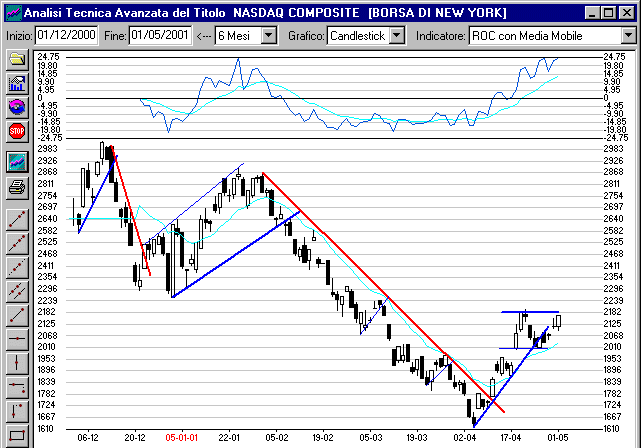
Task: Click the 01-05 date axis label
Action: point(558,438)
